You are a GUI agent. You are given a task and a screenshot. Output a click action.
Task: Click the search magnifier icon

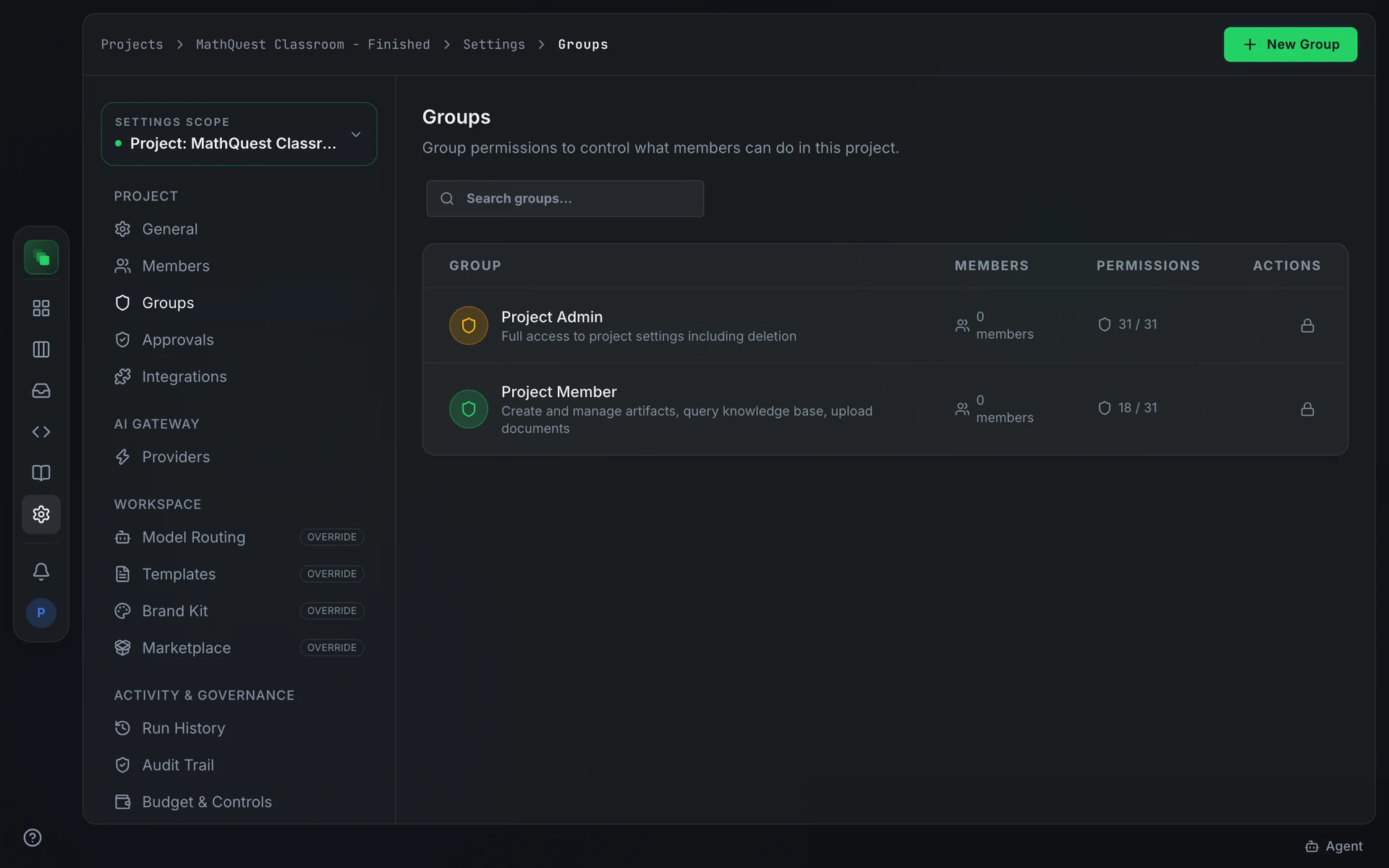click(447, 199)
